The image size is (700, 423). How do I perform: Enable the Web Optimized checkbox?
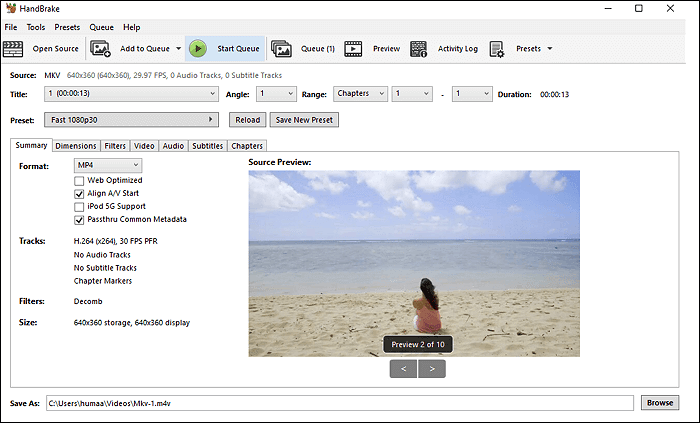point(79,180)
